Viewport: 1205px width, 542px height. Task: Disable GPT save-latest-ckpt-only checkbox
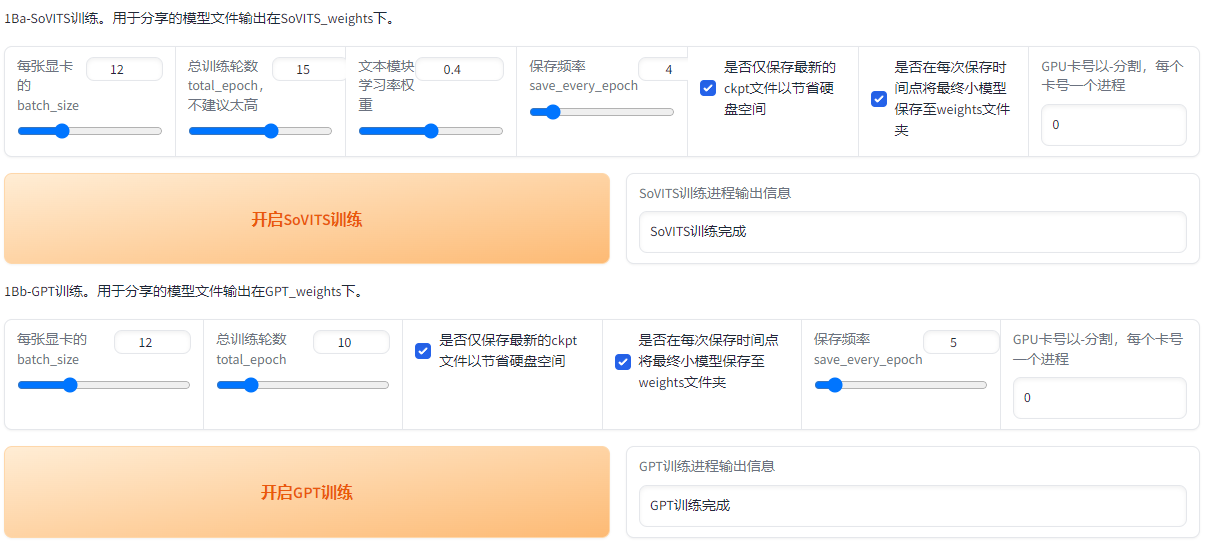pyautogui.click(x=423, y=351)
